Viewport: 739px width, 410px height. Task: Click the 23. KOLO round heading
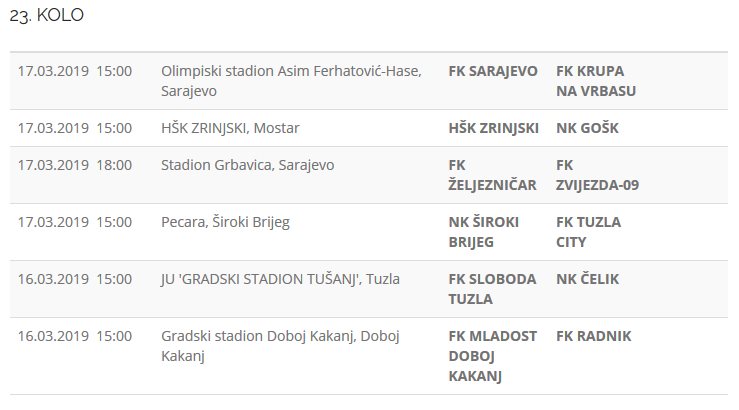(x=47, y=16)
